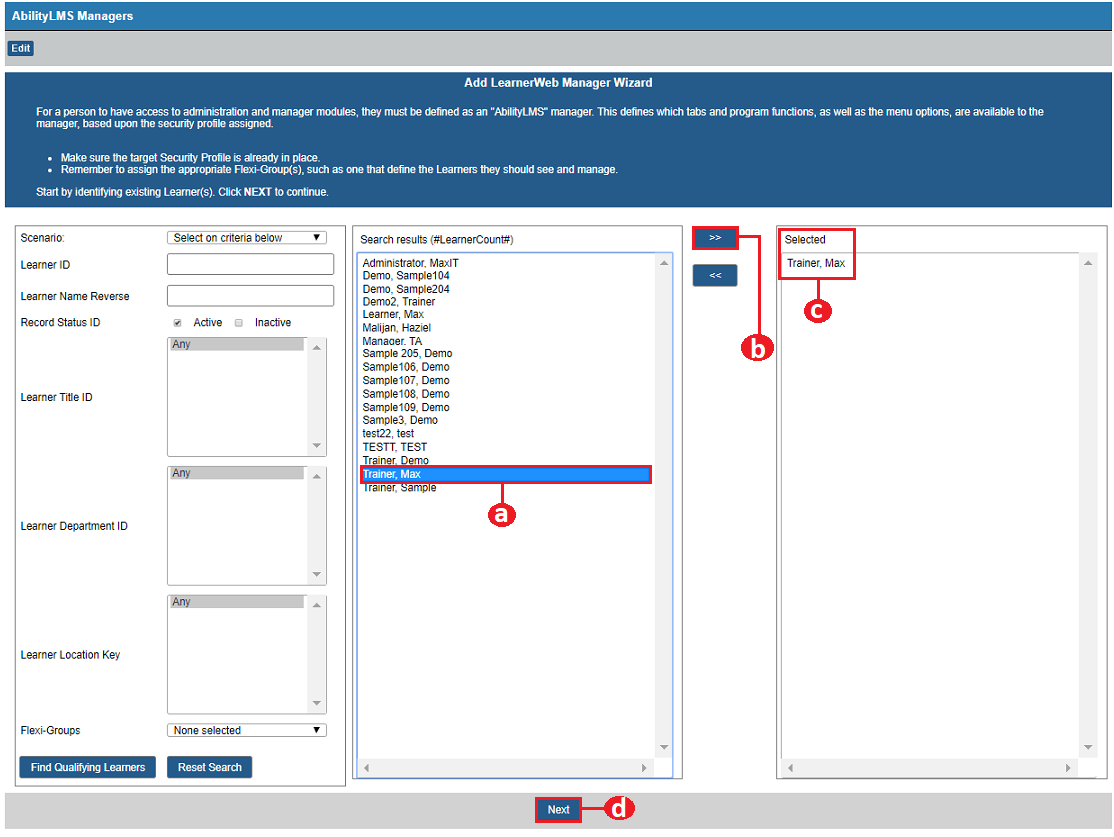Click search results scroll-left arrow
The height and width of the screenshot is (837, 1114).
click(367, 767)
